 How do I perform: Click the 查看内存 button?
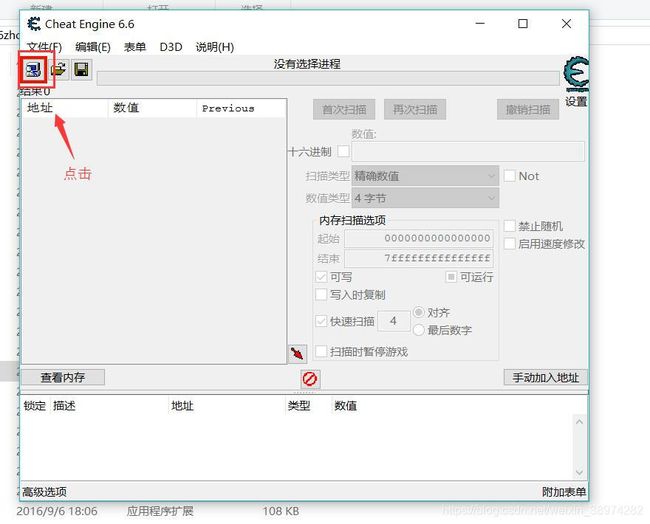click(63, 377)
